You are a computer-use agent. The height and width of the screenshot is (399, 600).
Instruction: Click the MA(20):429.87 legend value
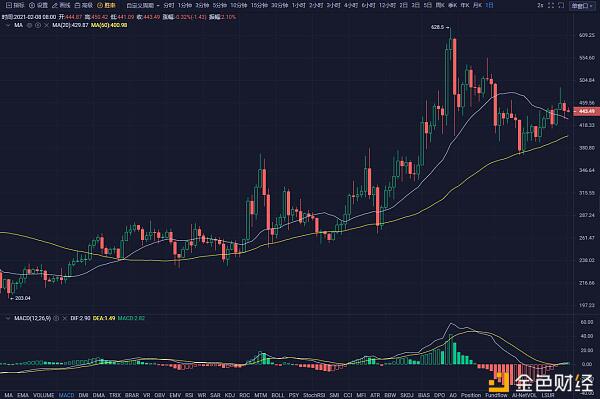(70, 25)
